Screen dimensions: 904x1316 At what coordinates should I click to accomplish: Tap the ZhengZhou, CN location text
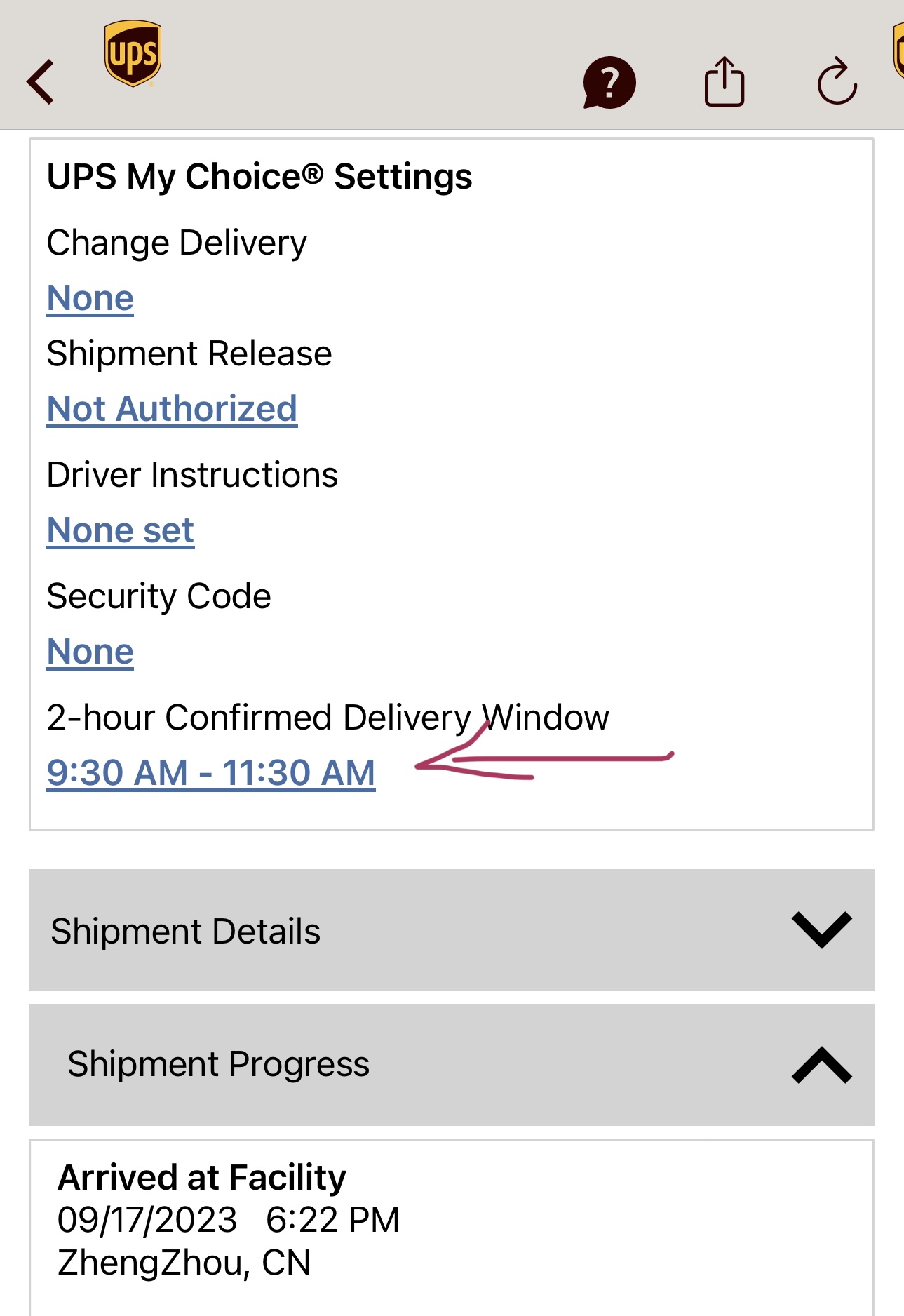(184, 1263)
